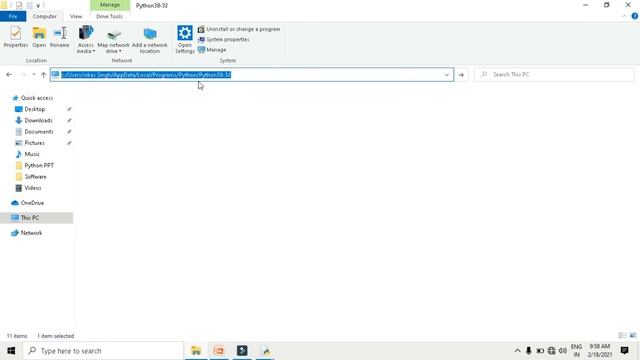This screenshot has width=640, height=360.
Task: Open volume control in tray
Action: 563,351
